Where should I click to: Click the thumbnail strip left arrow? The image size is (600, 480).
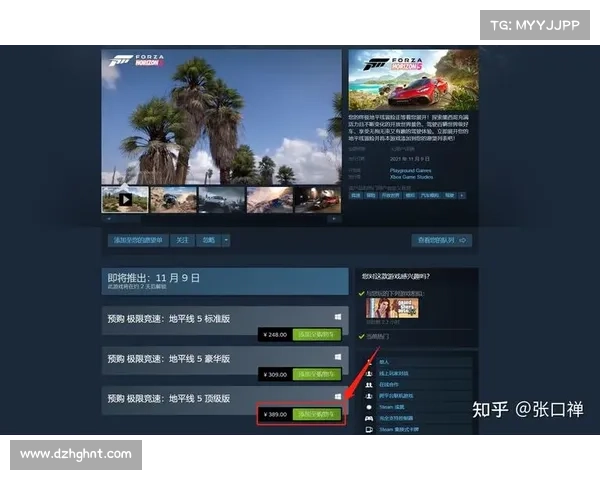tap(109, 219)
